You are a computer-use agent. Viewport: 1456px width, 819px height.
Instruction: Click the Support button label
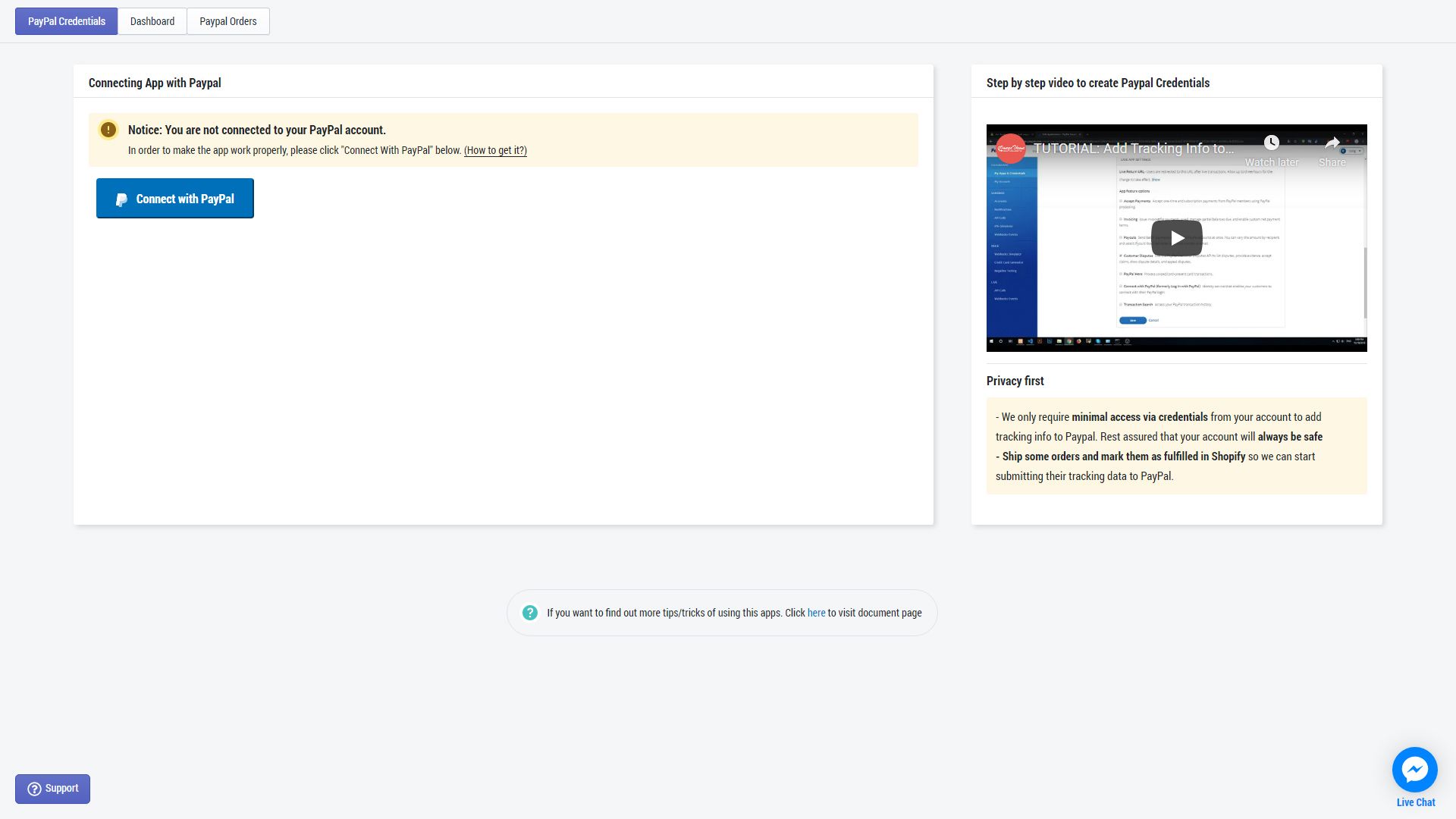(61, 789)
